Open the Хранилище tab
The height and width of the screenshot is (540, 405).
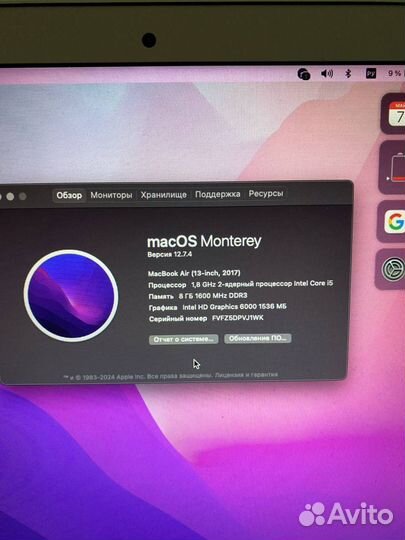(x=164, y=195)
